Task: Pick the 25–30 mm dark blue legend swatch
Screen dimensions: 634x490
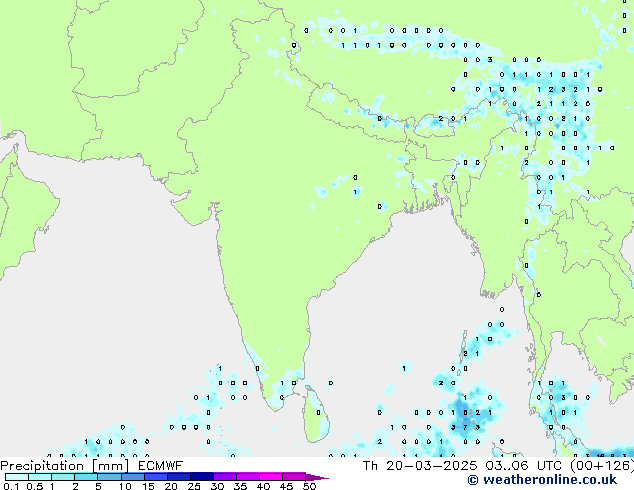Action: [x=202, y=477]
